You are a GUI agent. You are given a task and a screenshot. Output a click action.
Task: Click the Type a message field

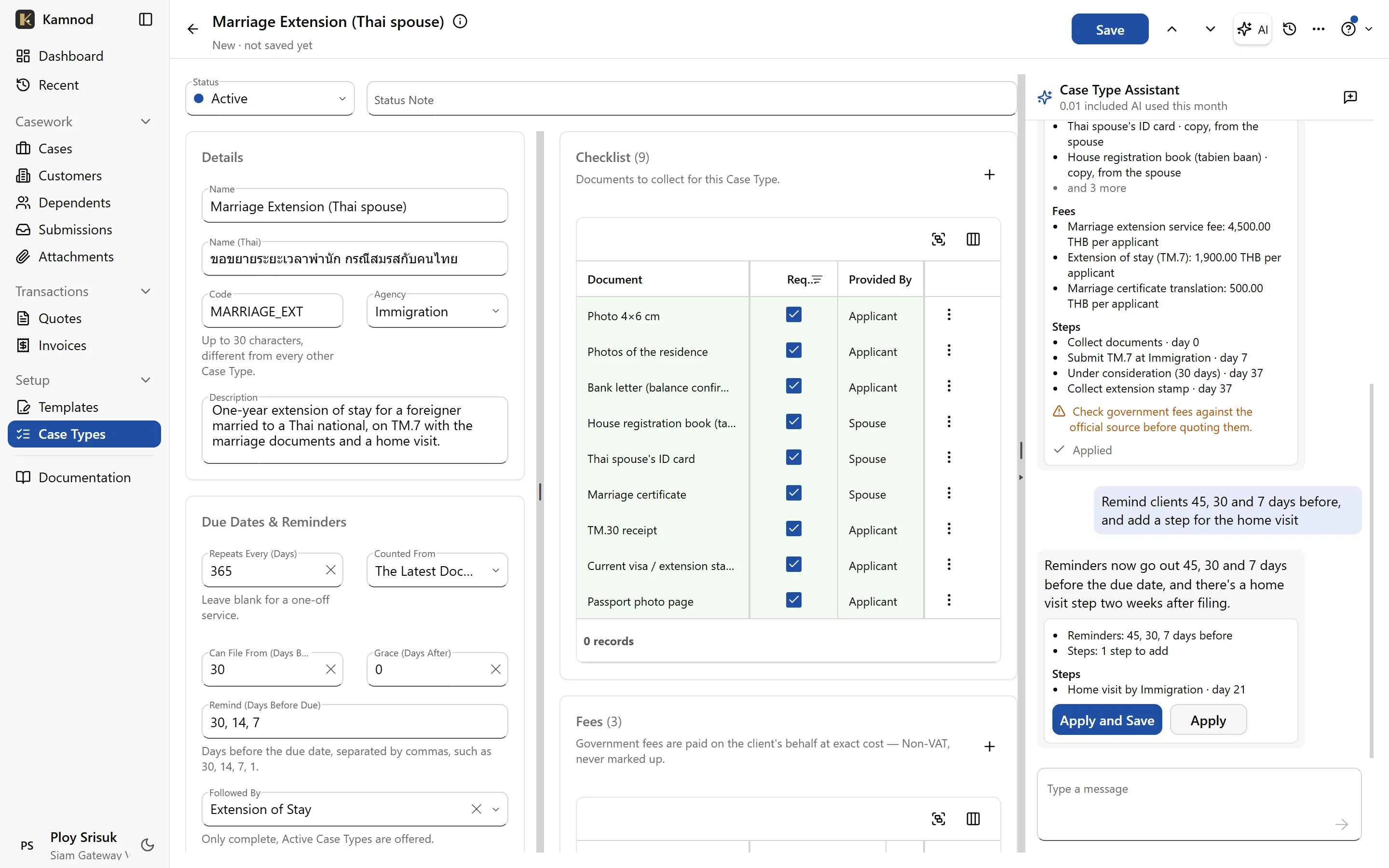1199,804
